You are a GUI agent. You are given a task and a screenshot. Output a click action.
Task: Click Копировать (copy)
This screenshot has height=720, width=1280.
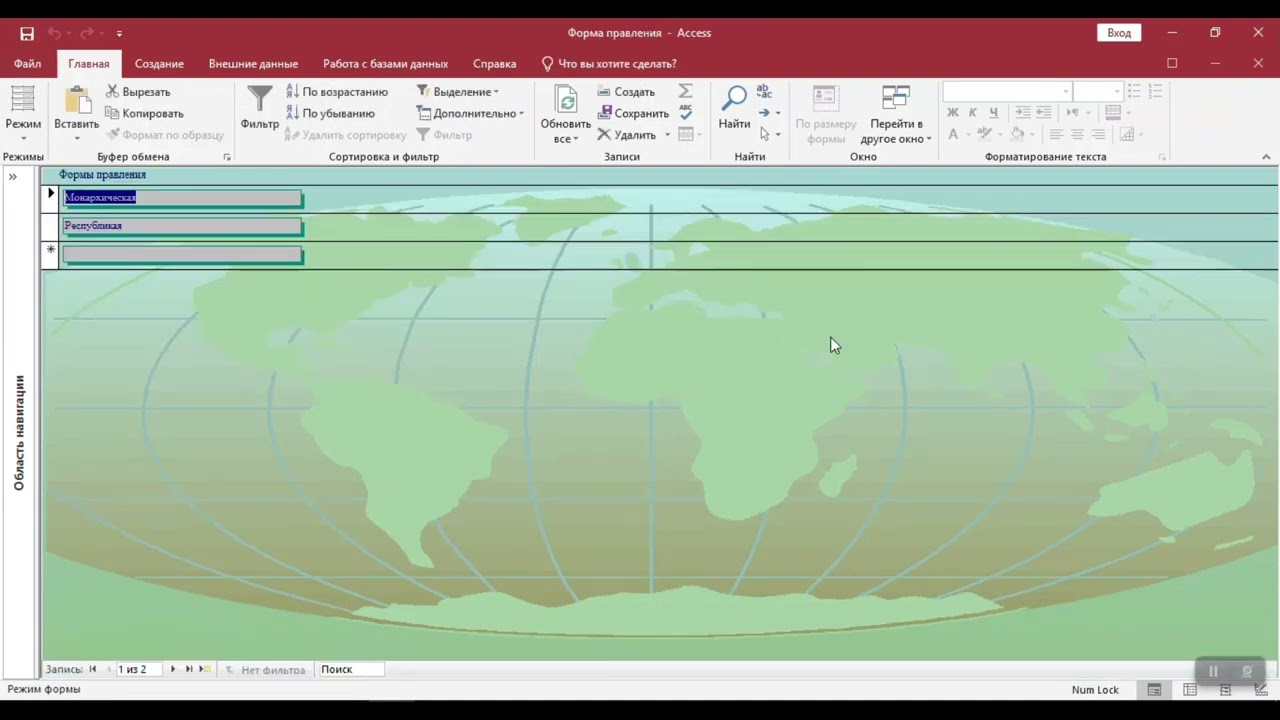click(144, 113)
